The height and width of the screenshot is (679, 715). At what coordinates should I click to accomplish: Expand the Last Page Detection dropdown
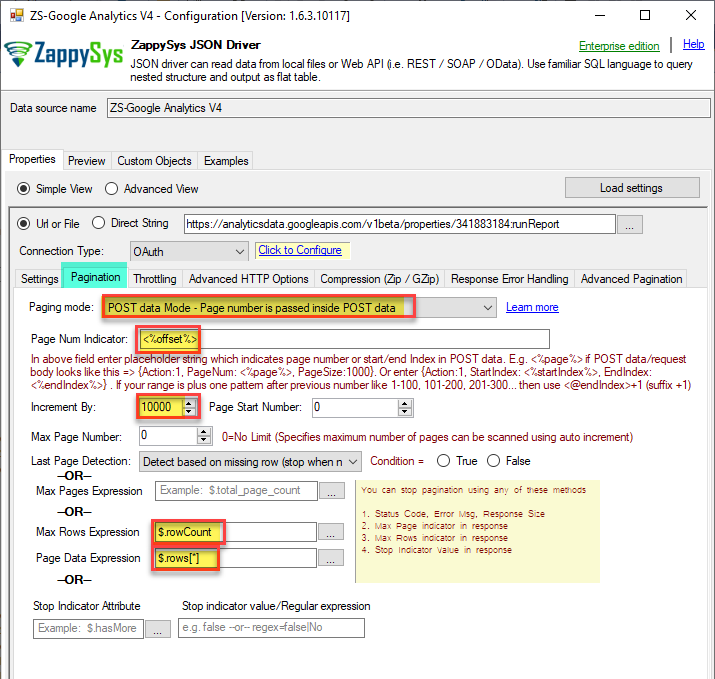[250, 462]
